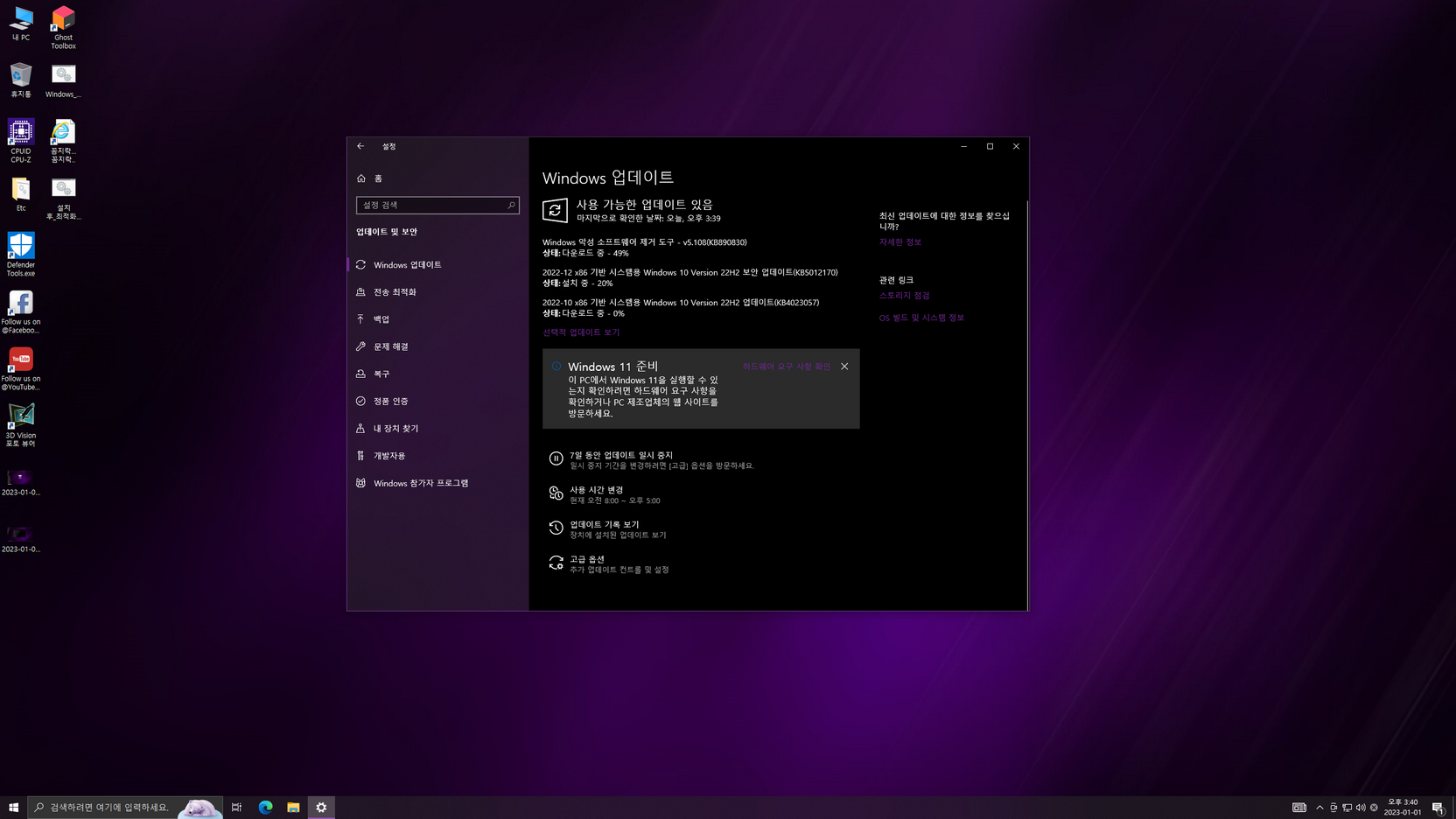Open 선택적 업데이트 보기 link
Image resolution: width=1456 pixels, height=819 pixels.
pyautogui.click(x=581, y=332)
